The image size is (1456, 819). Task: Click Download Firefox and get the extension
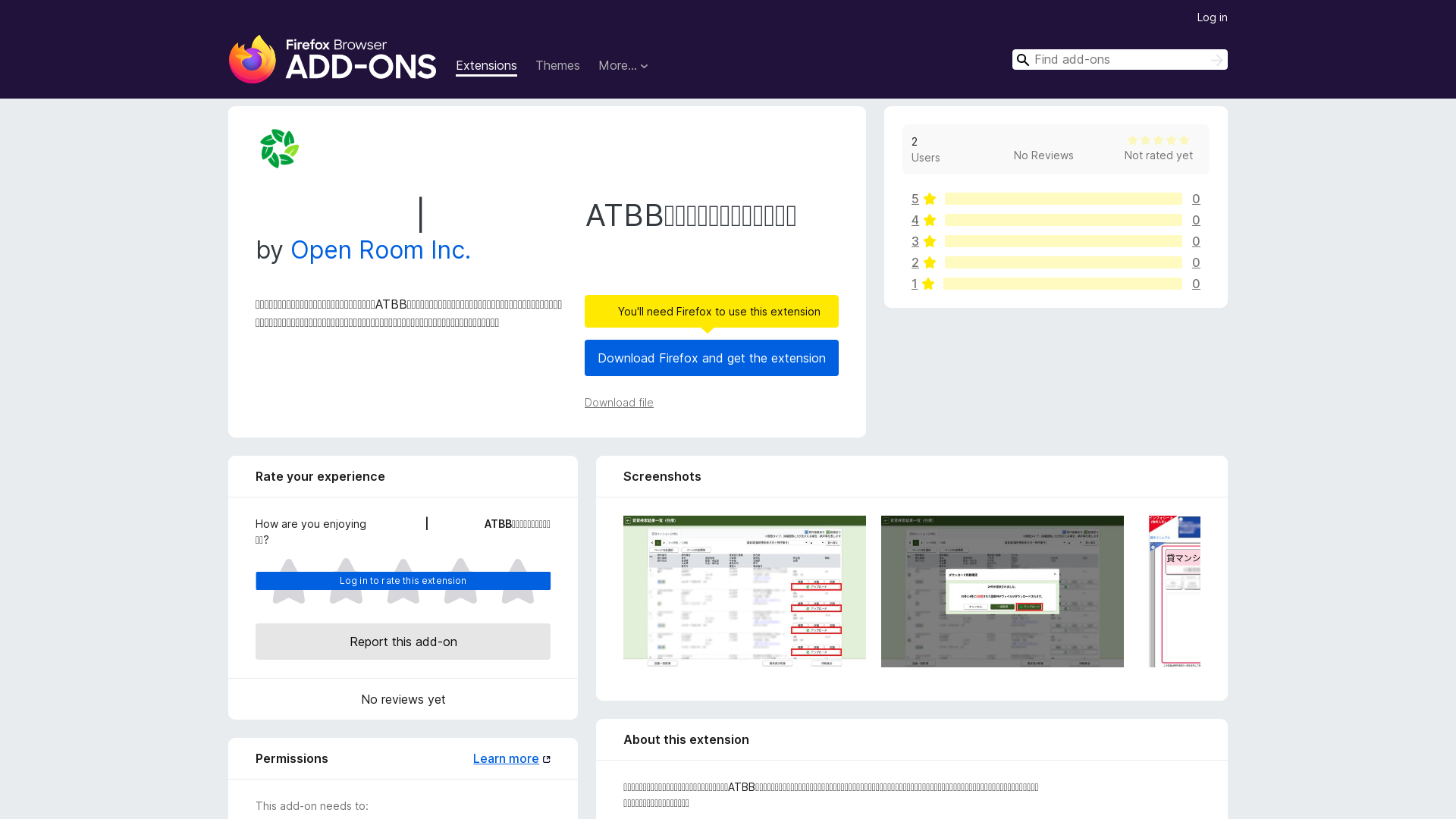click(711, 358)
